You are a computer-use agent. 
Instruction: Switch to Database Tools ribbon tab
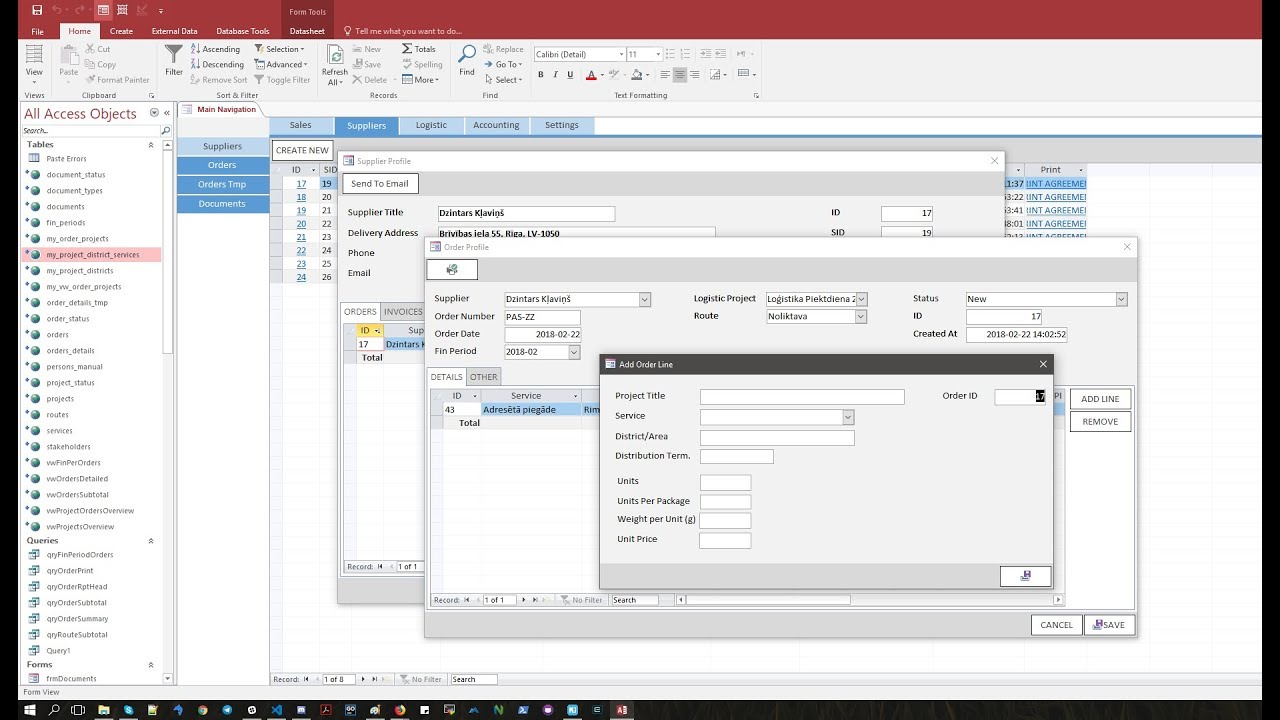click(x=243, y=31)
